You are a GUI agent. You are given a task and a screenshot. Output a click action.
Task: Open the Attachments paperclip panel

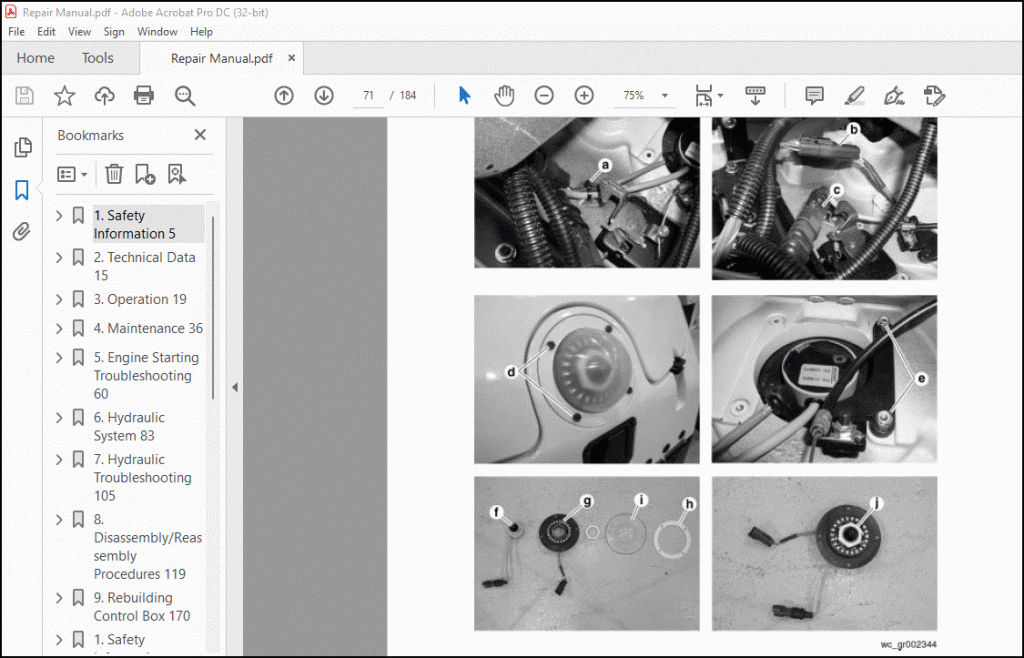[x=21, y=232]
